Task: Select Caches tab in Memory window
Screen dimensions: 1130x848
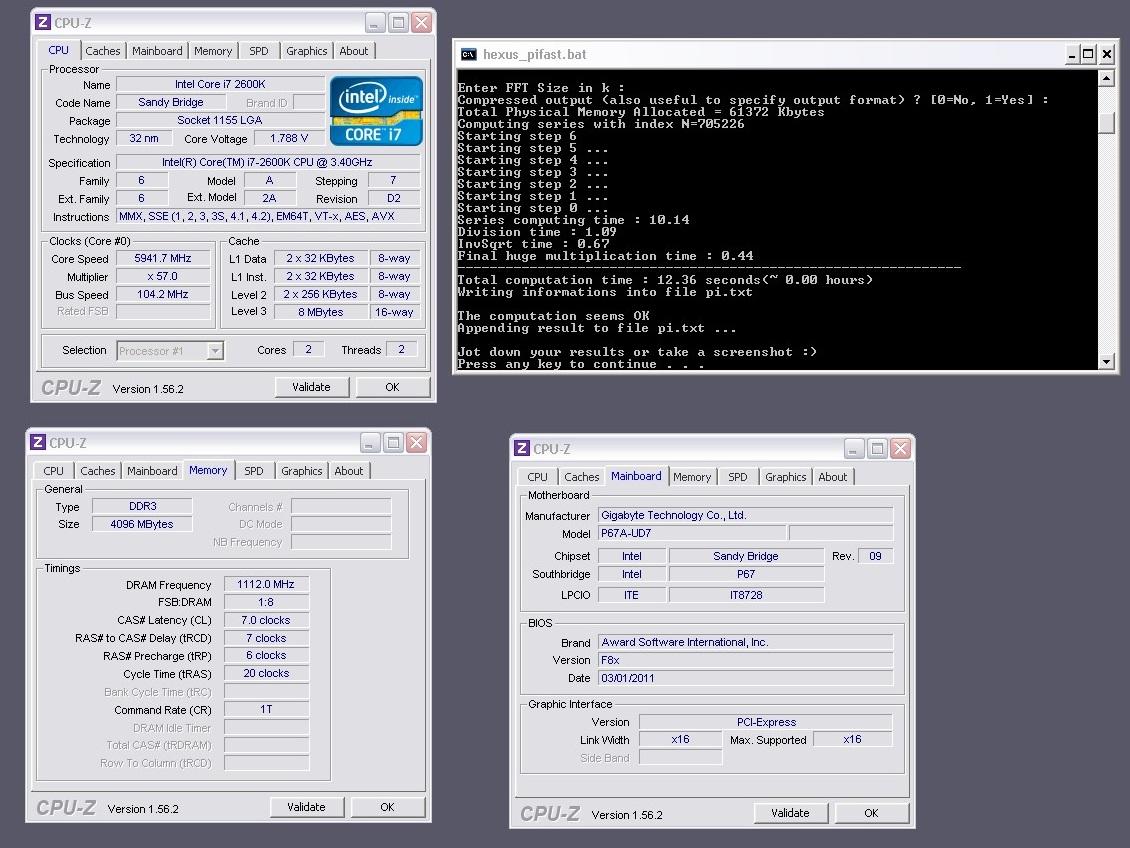Action: point(97,471)
